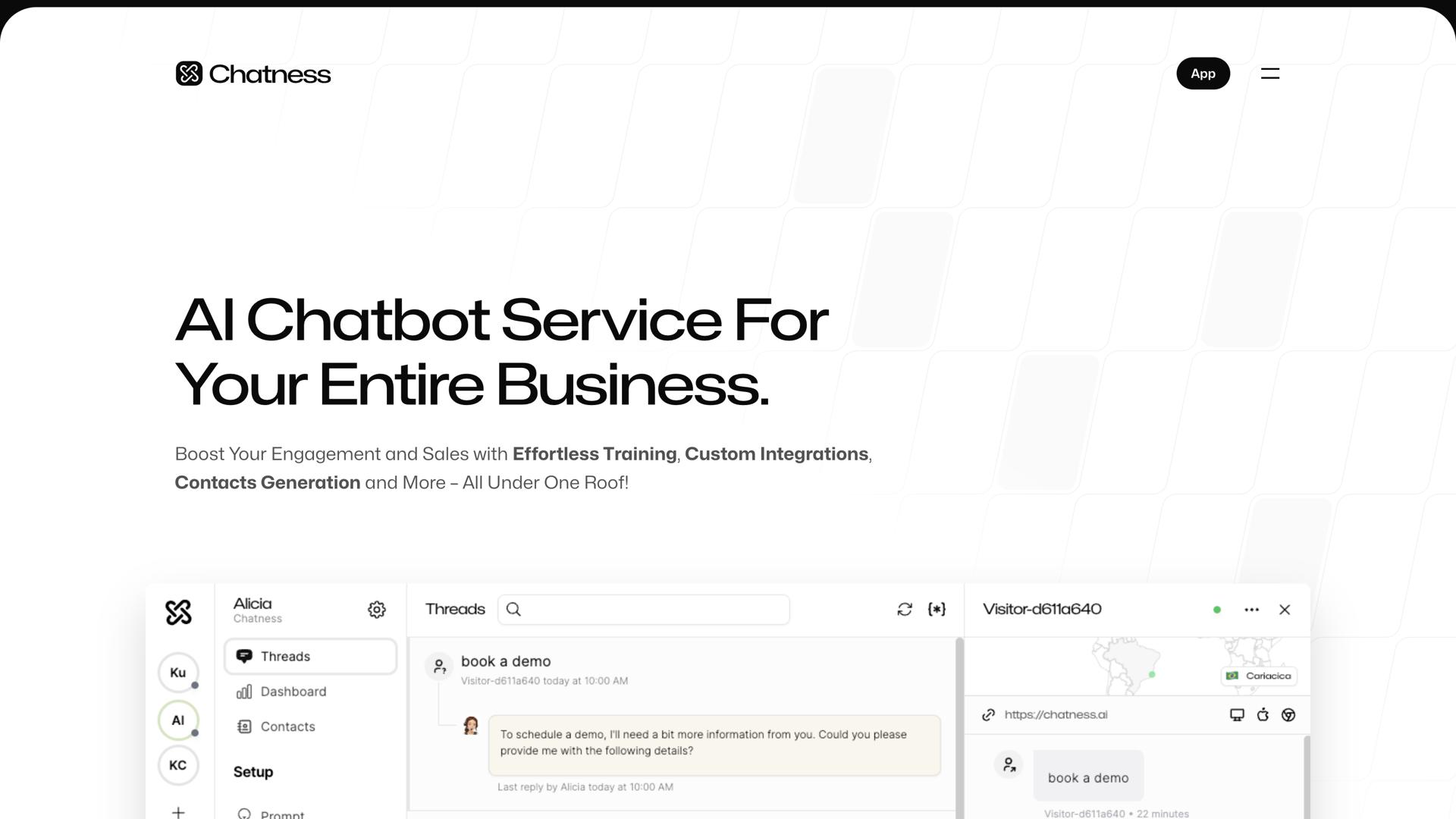The height and width of the screenshot is (819, 1456).
Task: Open the "book a demo" thread
Action: click(x=506, y=662)
